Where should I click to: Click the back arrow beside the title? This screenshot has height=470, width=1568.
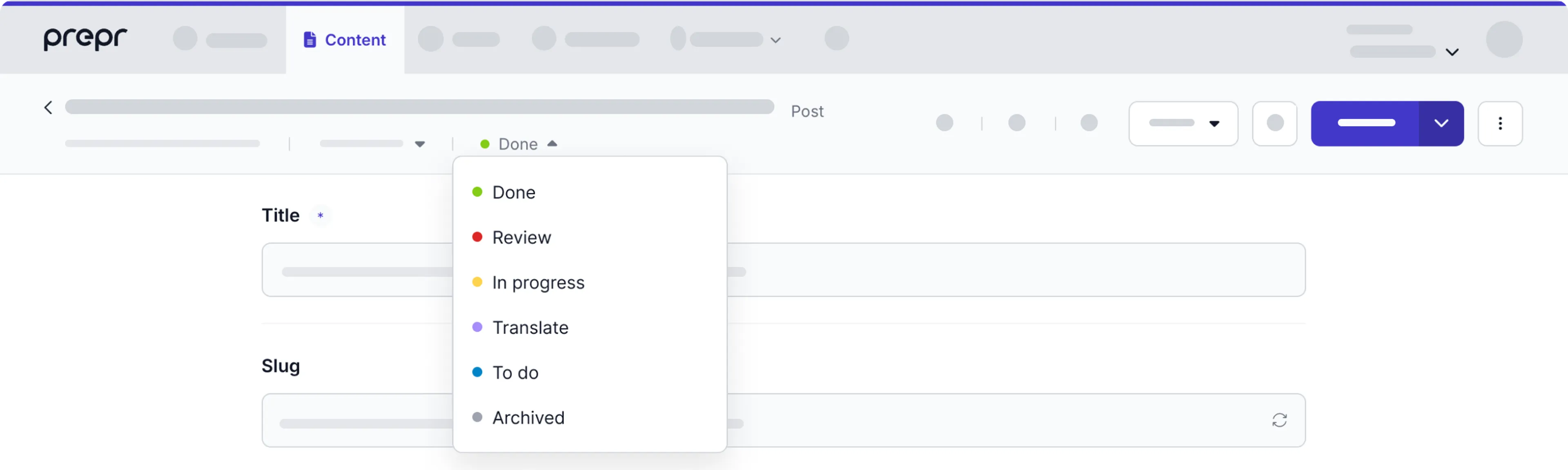point(48,108)
